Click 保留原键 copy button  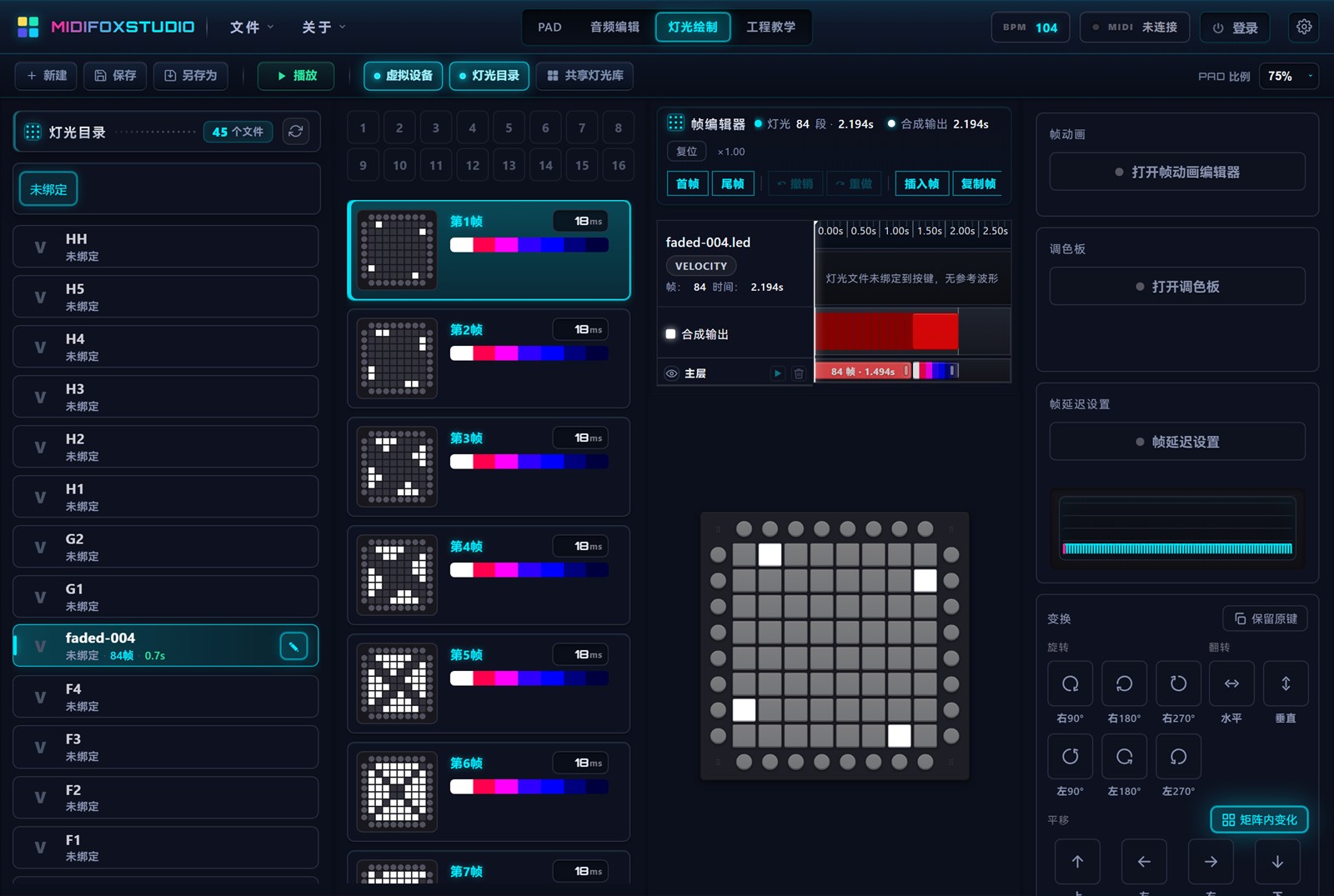[1265, 618]
